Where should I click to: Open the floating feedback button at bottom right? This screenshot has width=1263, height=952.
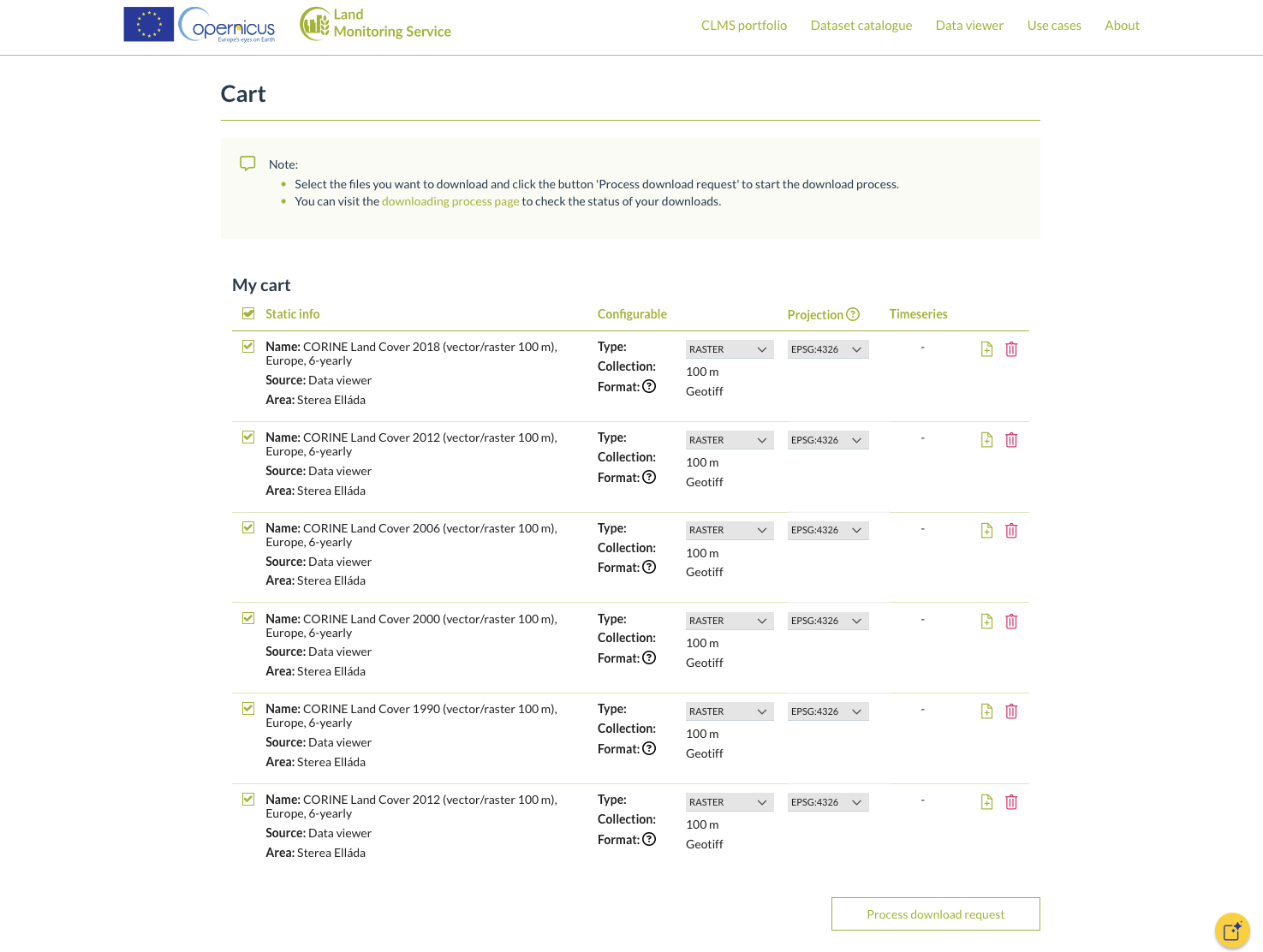pos(1232,931)
